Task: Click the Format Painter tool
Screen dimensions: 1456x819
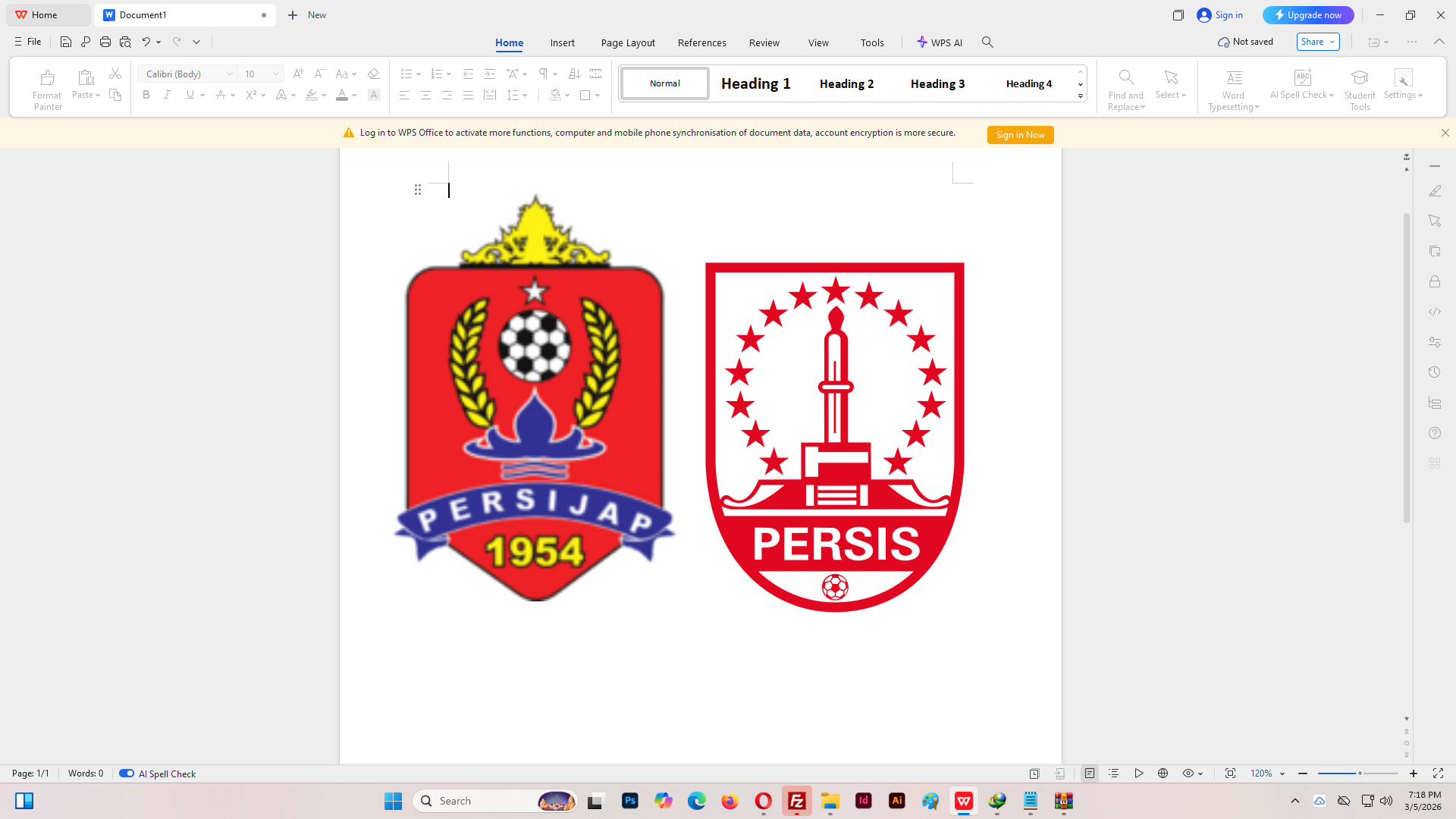Action: tap(47, 89)
